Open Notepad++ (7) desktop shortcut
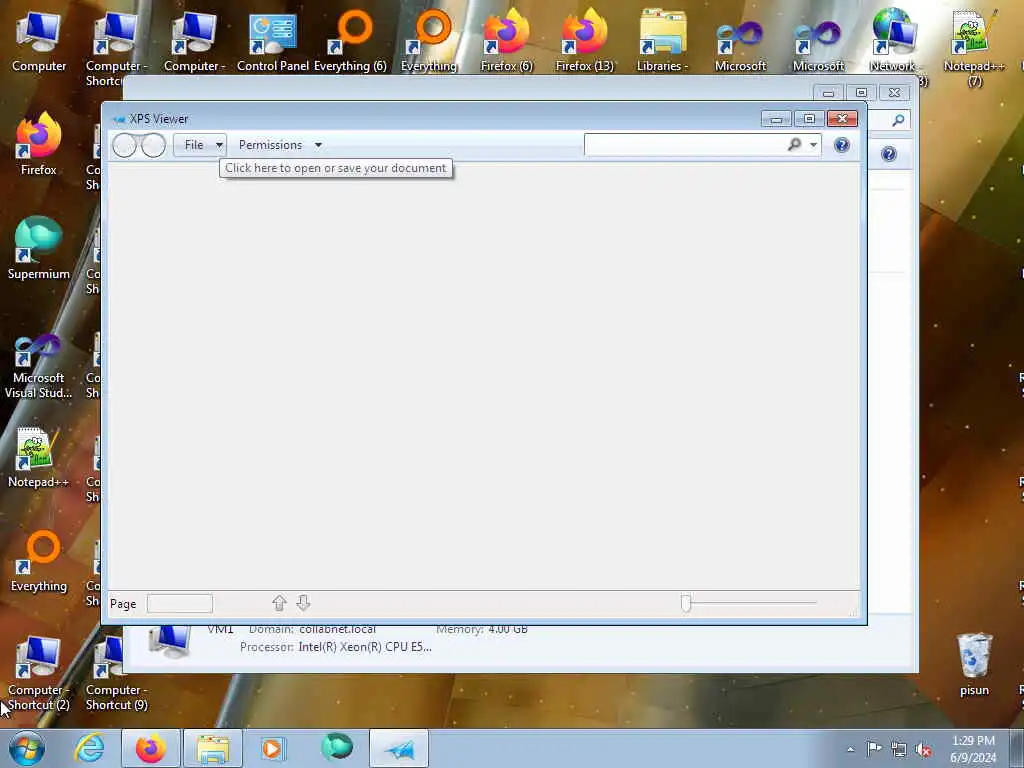 974,48
